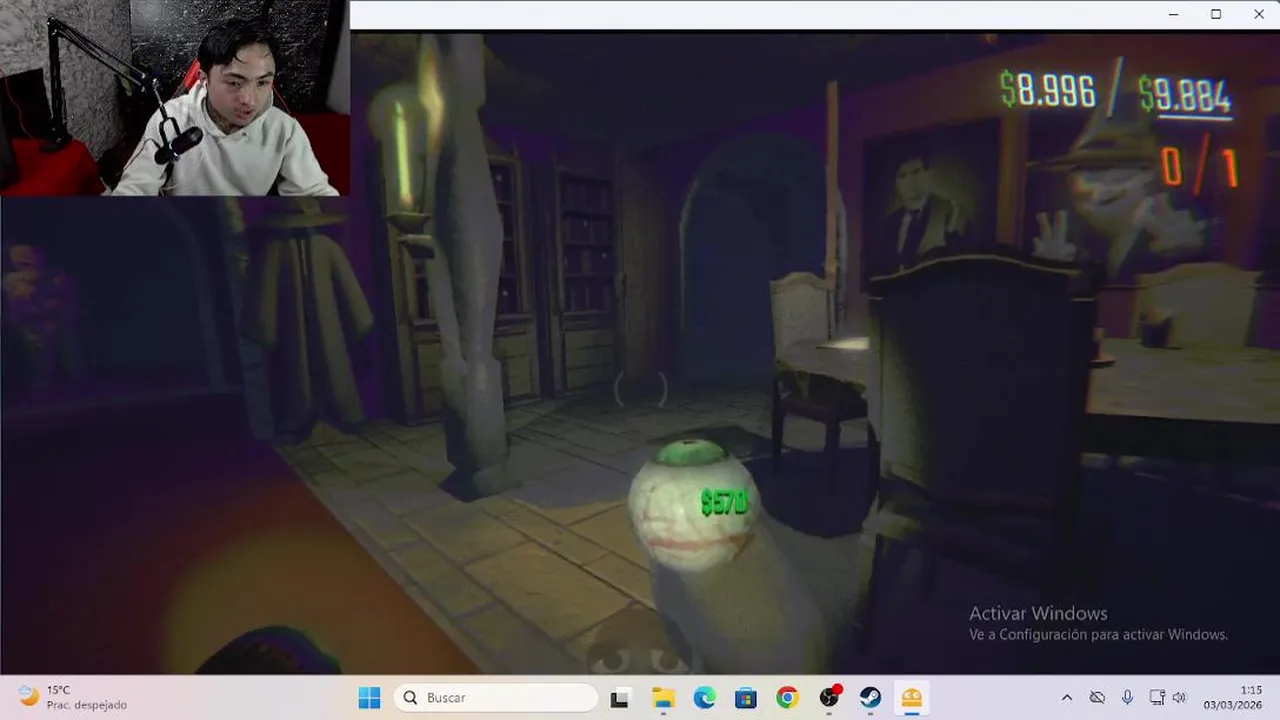Open File Explorer from taskbar
The height and width of the screenshot is (720, 1280).
click(663, 697)
